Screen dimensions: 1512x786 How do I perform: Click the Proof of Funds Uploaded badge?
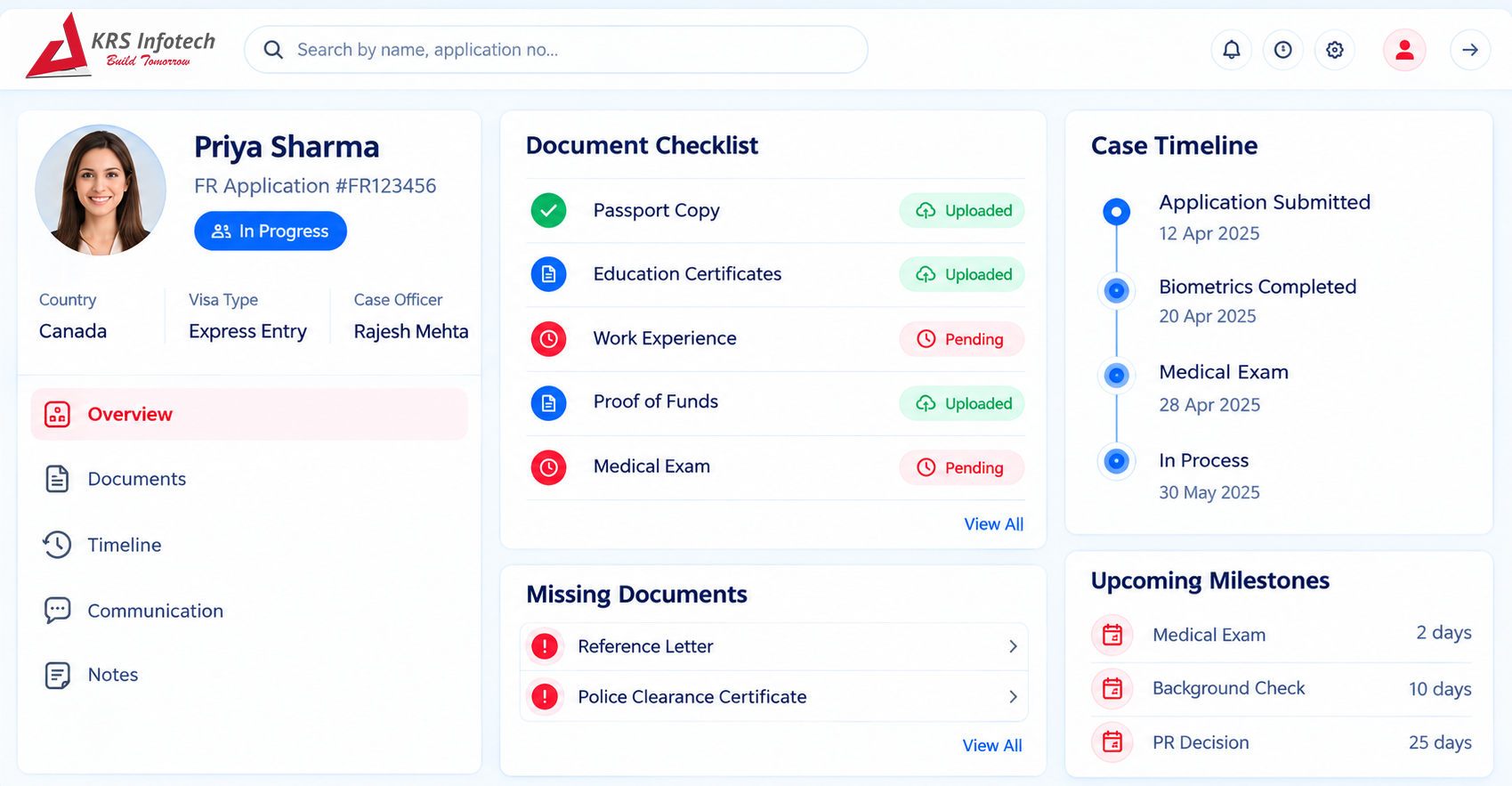coord(962,403)
